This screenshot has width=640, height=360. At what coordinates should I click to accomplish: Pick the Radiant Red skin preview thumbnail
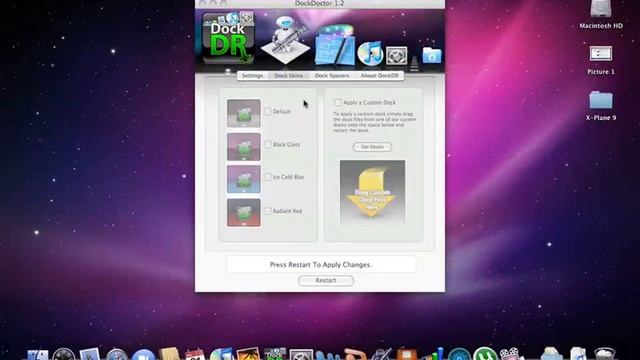(244, 212)
